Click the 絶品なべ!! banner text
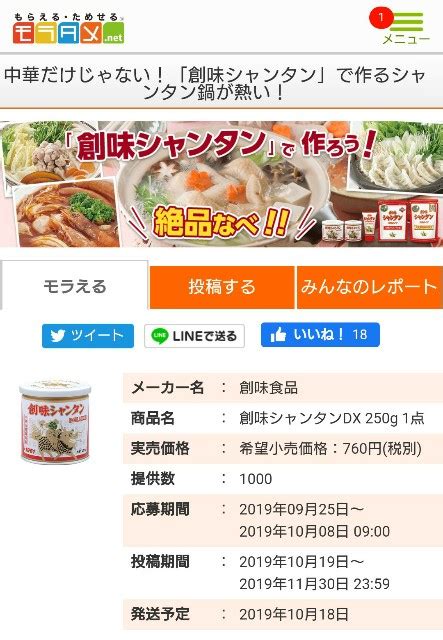The height and width of the screenshot is (640, 443). click(x=221, y=222)
